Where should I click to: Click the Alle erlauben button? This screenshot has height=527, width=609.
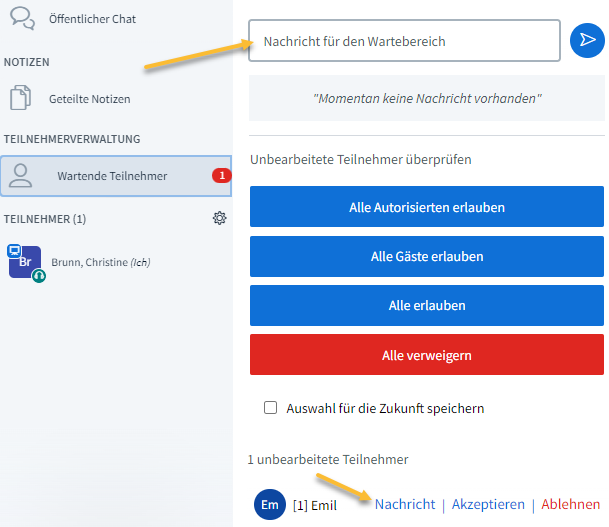coord(427,305)
